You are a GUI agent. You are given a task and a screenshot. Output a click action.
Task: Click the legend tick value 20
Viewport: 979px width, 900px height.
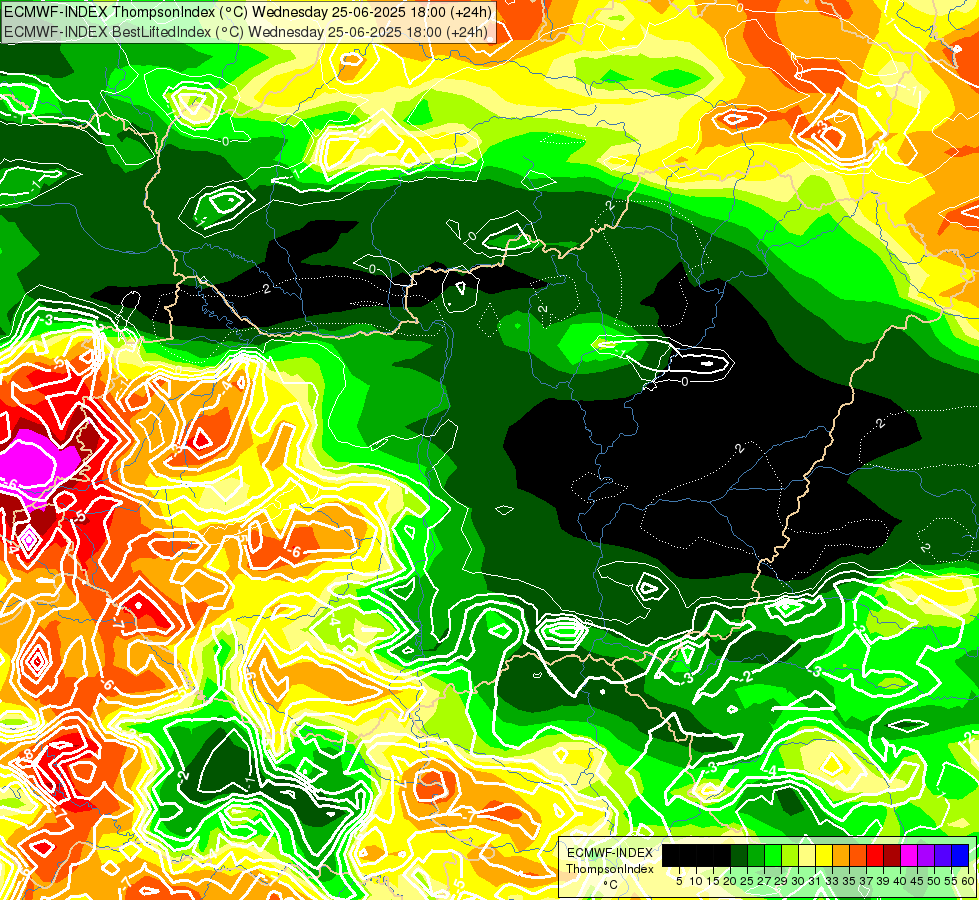click(x=730, y=881)
